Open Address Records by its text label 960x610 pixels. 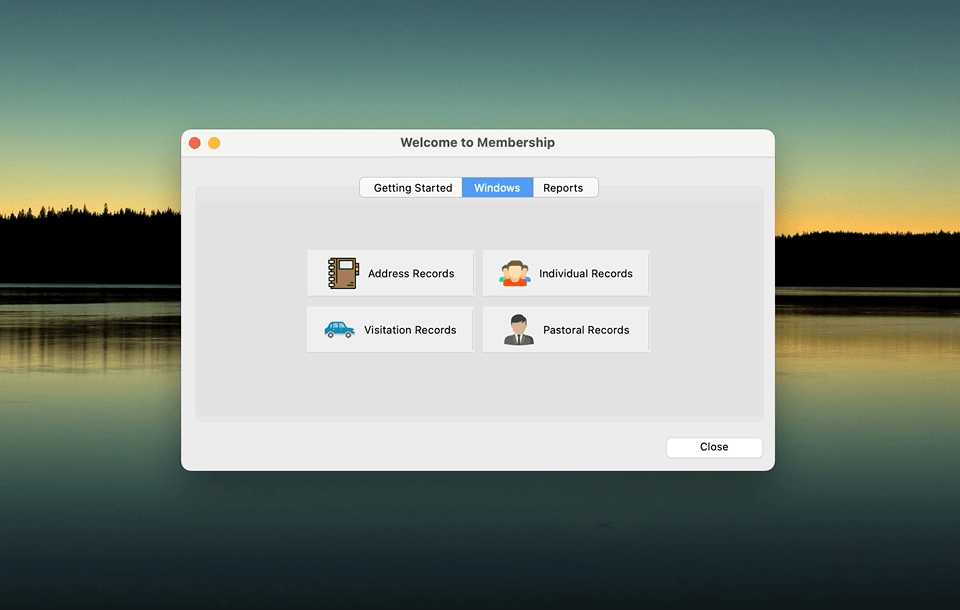410,273
